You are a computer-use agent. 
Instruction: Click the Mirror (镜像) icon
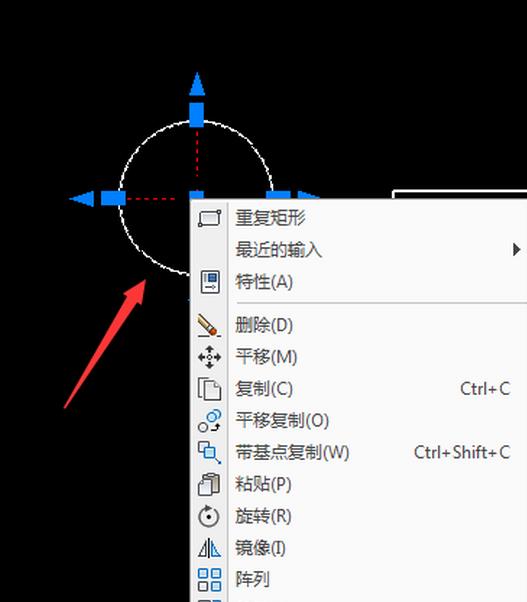[x=210, y=548]
